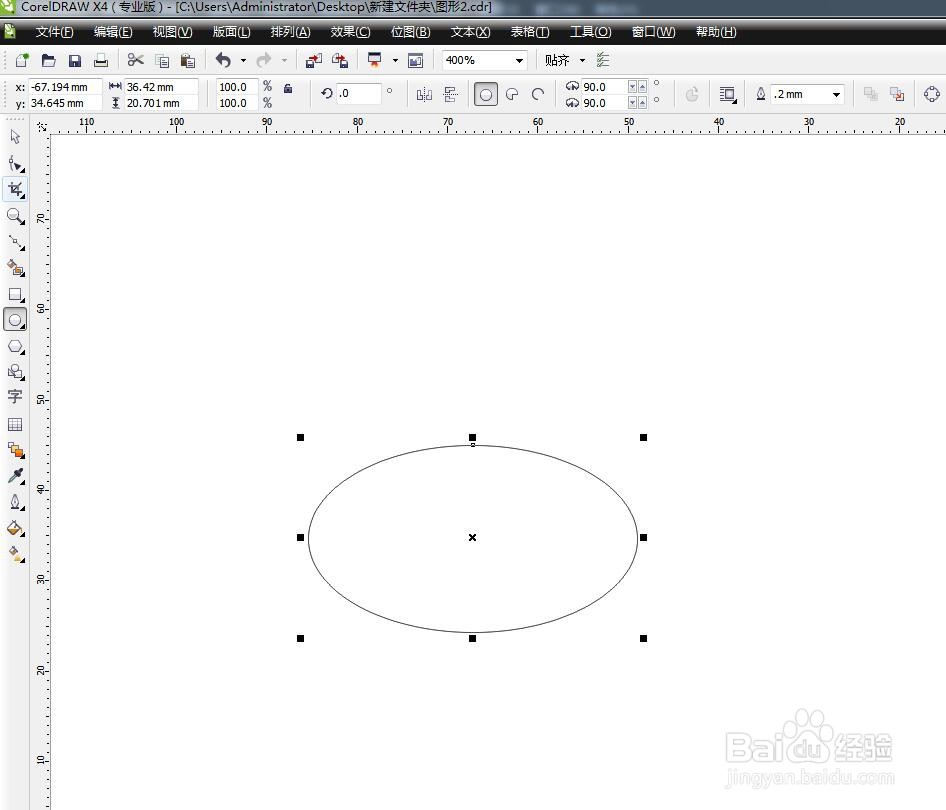This screenshot has width=946, height=810.
Task: Expand application launcher dropdown arrow
Action: 395,60
